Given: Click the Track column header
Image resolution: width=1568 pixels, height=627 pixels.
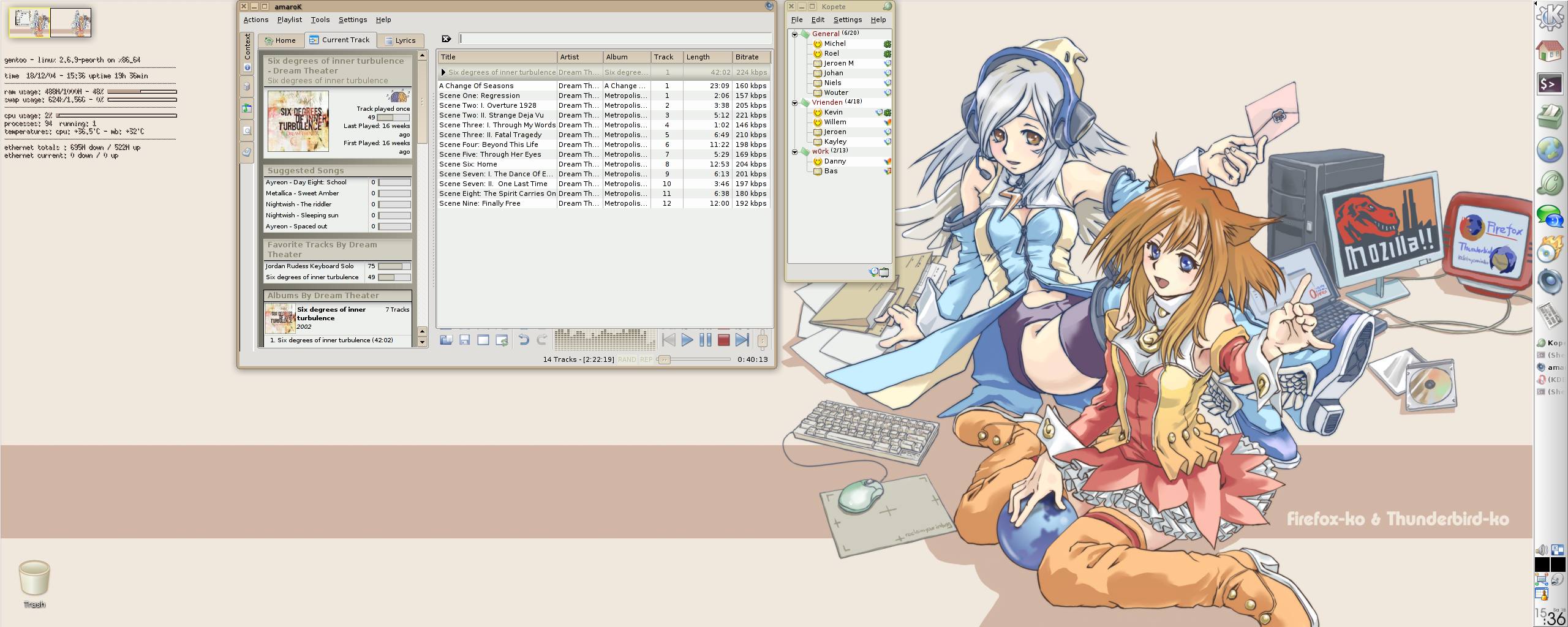Looking at the screenshot, I should click(x=667, y=57).
